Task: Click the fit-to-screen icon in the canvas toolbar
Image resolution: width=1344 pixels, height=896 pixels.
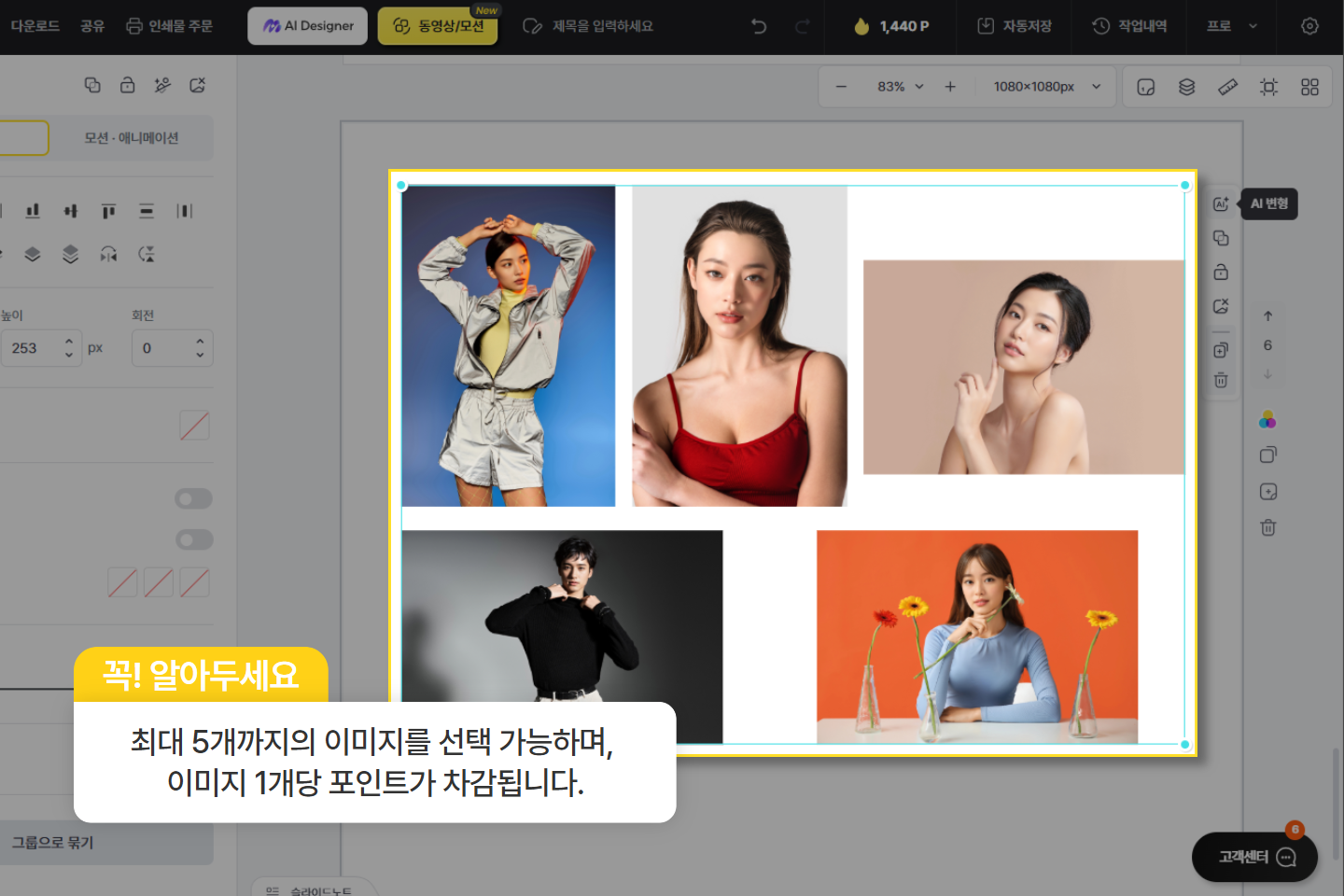Action: (1268, 87)
